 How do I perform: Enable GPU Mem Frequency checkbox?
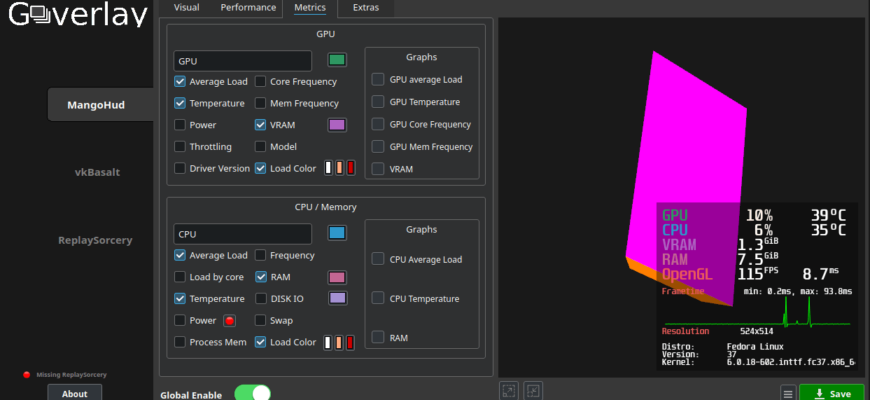pos(260,103)
